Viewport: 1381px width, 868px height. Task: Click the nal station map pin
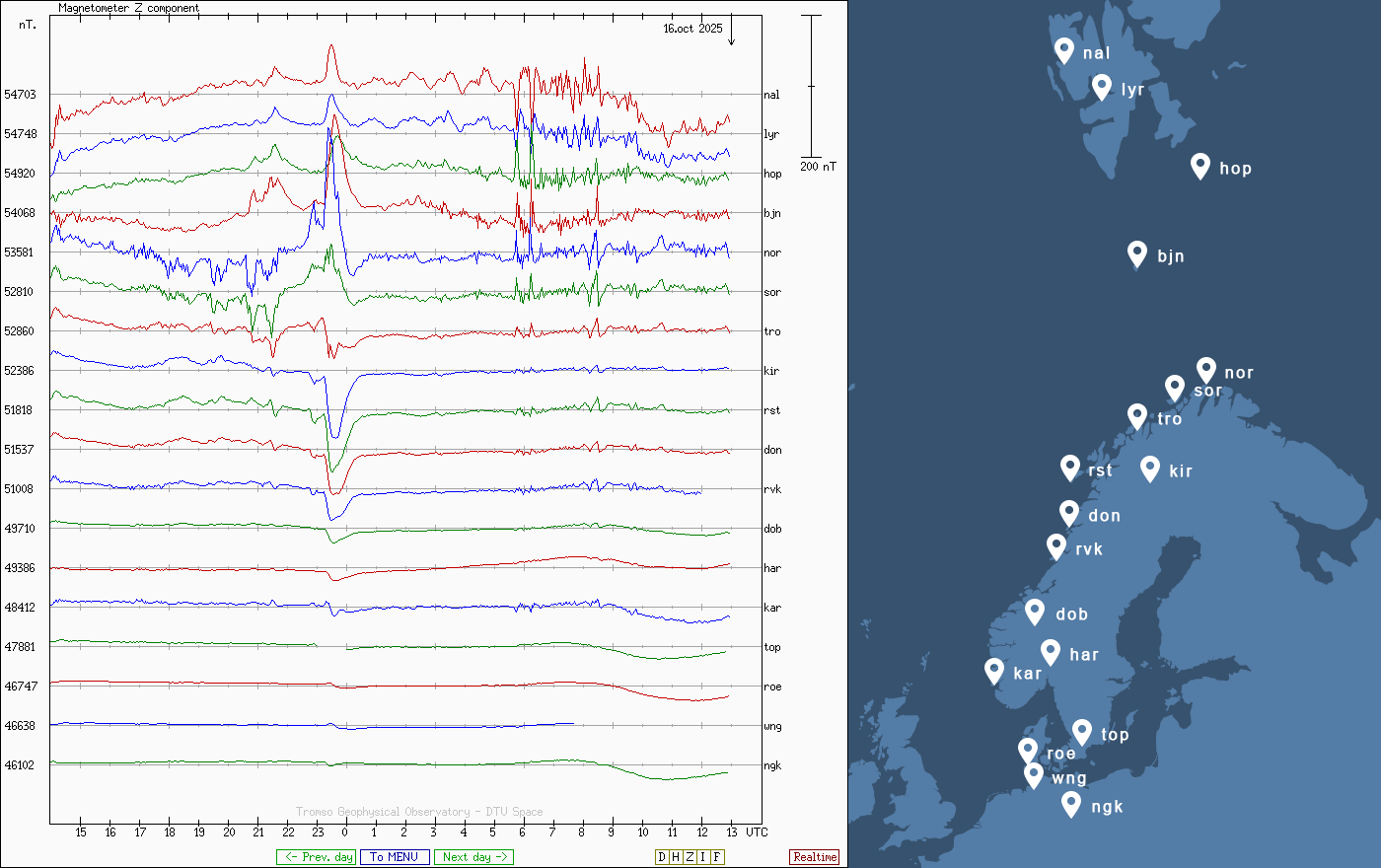pos(1063,50)
